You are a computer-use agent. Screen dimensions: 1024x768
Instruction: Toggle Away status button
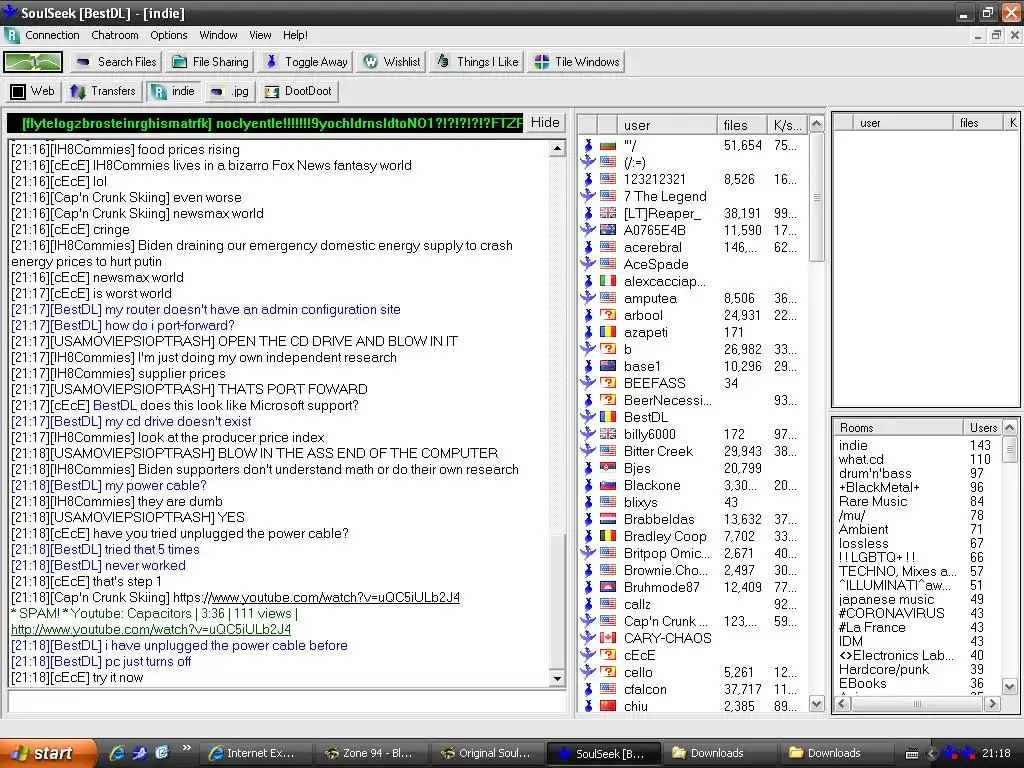click(306, 62)
